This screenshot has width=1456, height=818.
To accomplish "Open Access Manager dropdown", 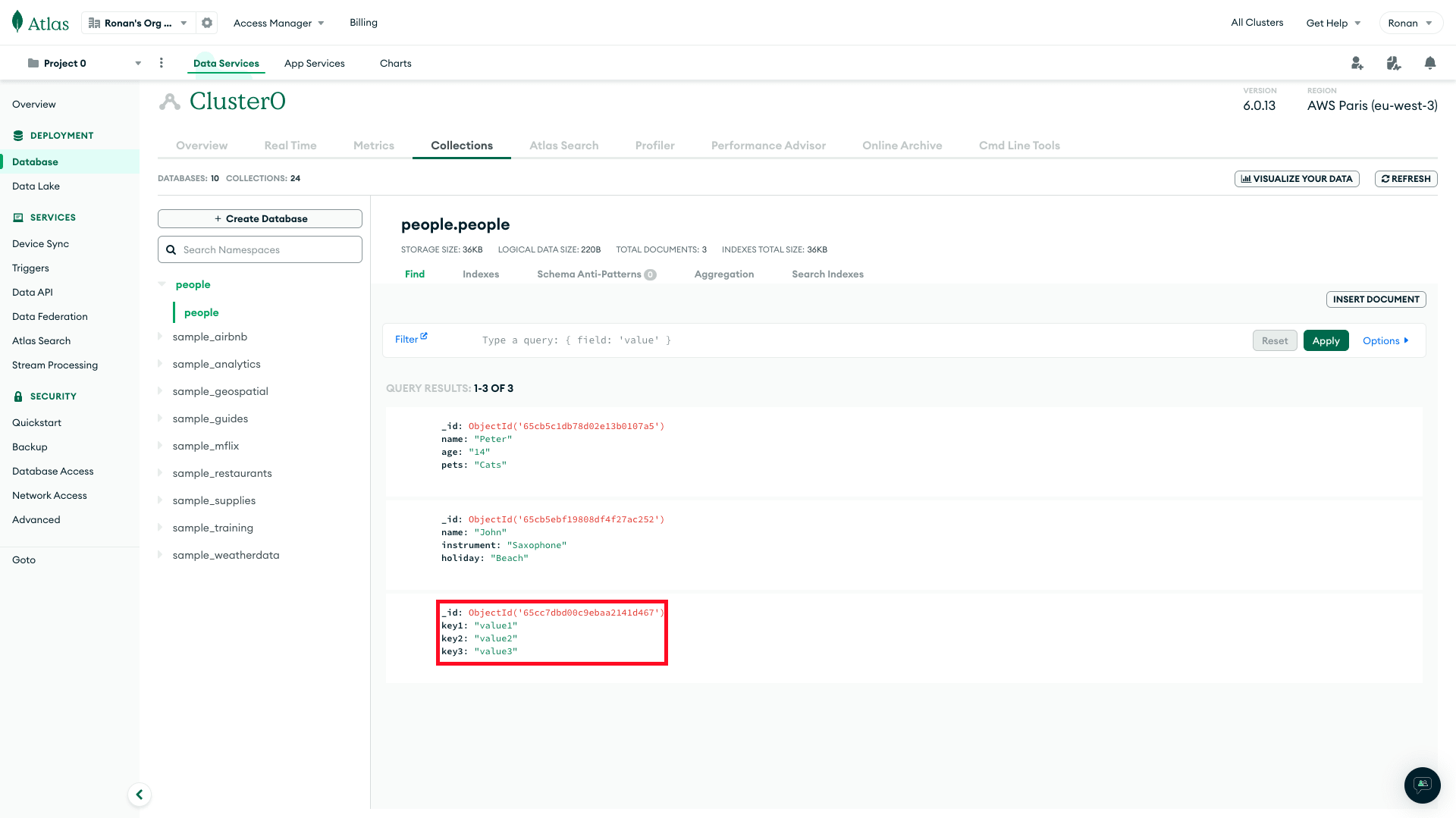I will [x=278, y=23].
